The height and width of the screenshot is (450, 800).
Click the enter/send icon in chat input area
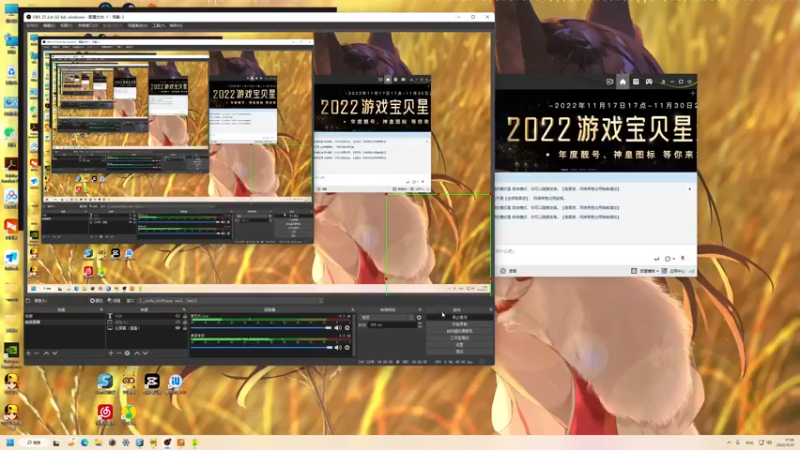tap(657, 259)
